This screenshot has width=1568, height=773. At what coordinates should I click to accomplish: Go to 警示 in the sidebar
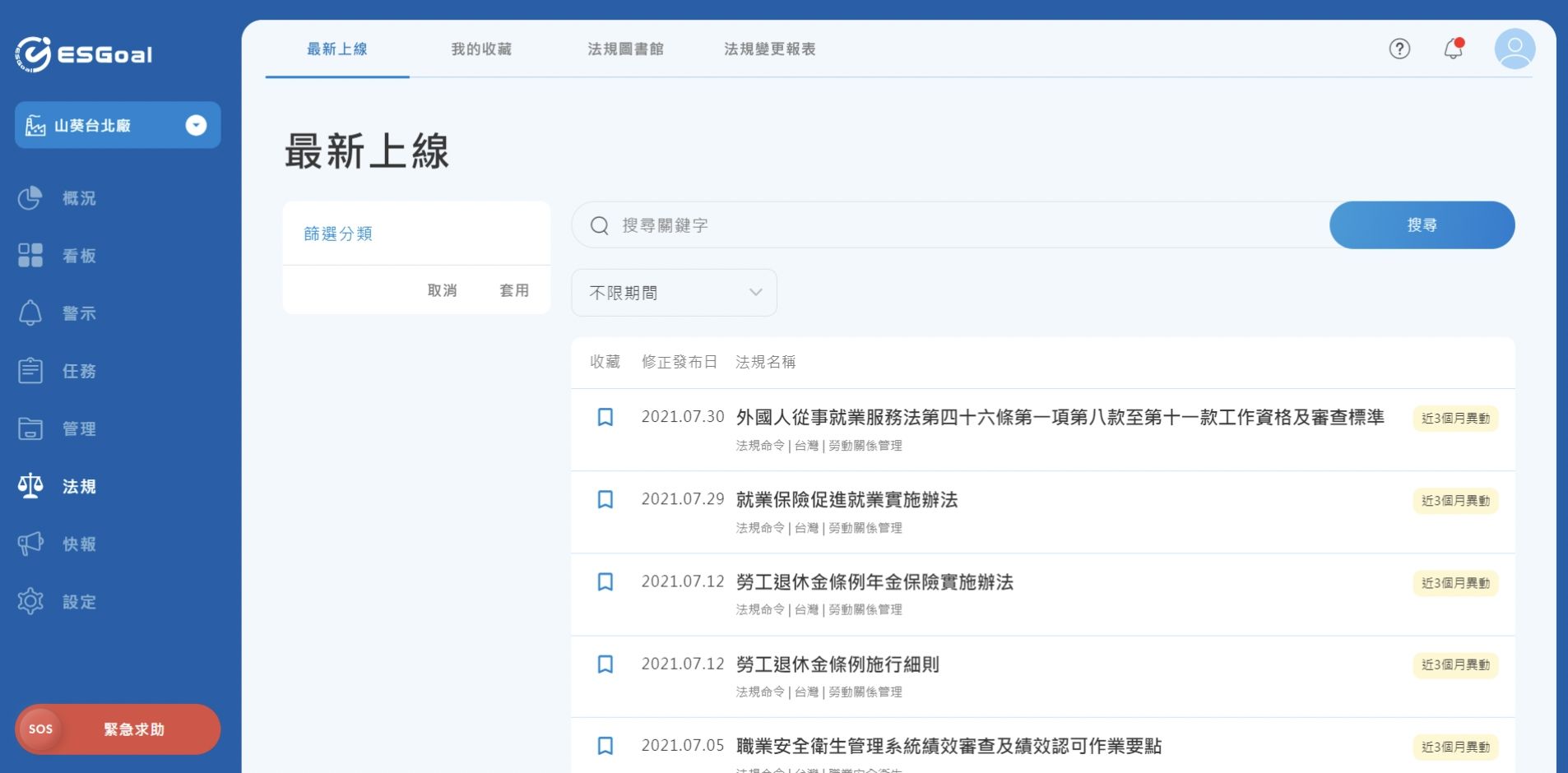(x=79, y=313)
